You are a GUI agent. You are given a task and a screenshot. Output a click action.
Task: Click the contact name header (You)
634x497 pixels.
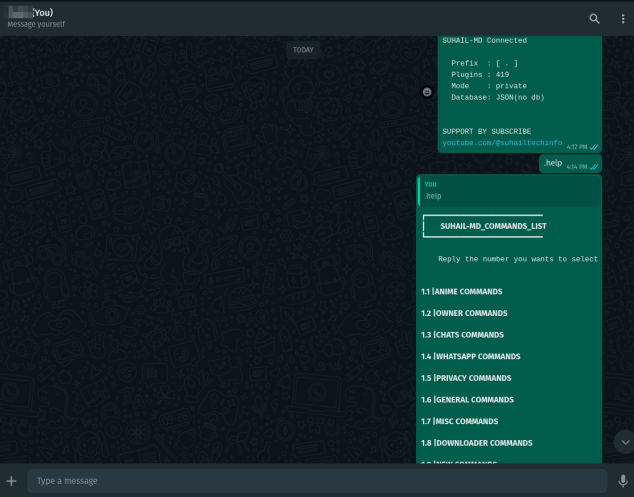(31, 13)
